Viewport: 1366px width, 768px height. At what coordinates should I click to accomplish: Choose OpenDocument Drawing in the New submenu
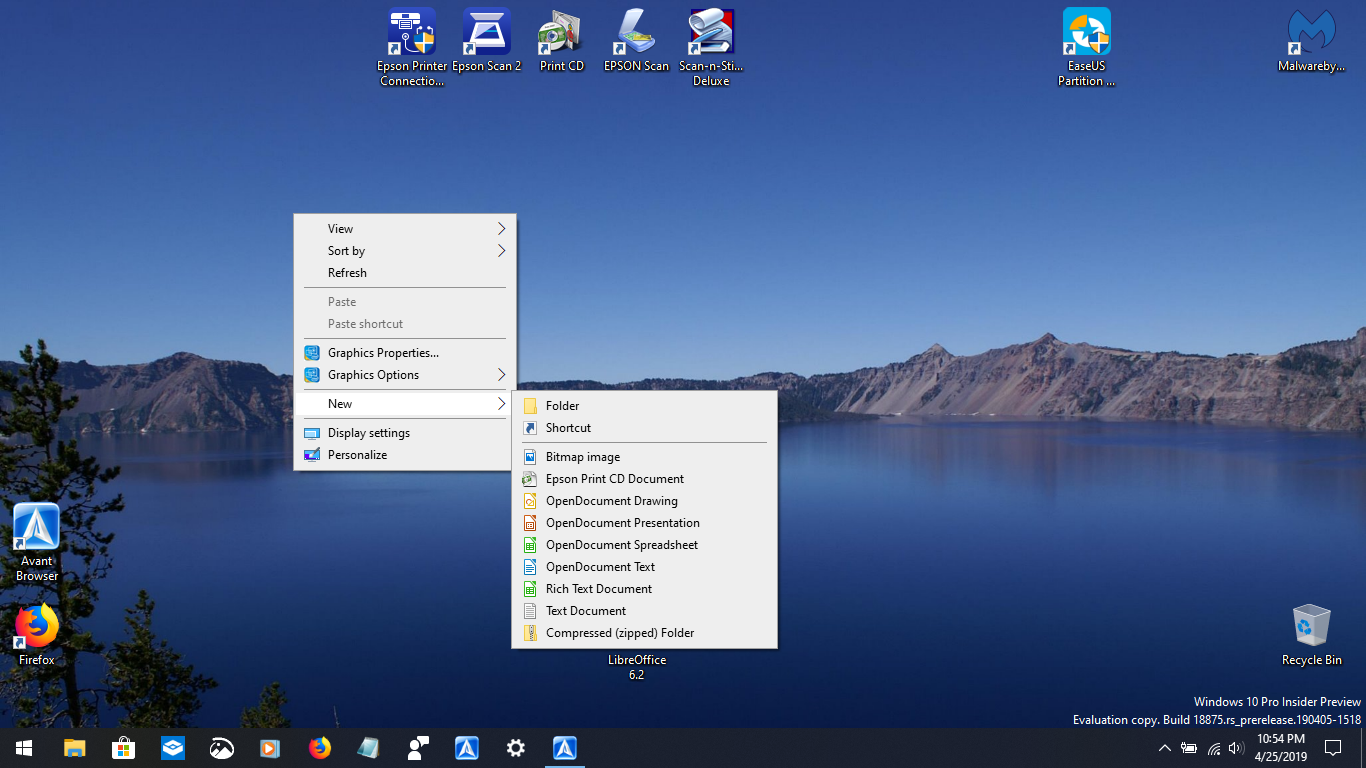644,501
